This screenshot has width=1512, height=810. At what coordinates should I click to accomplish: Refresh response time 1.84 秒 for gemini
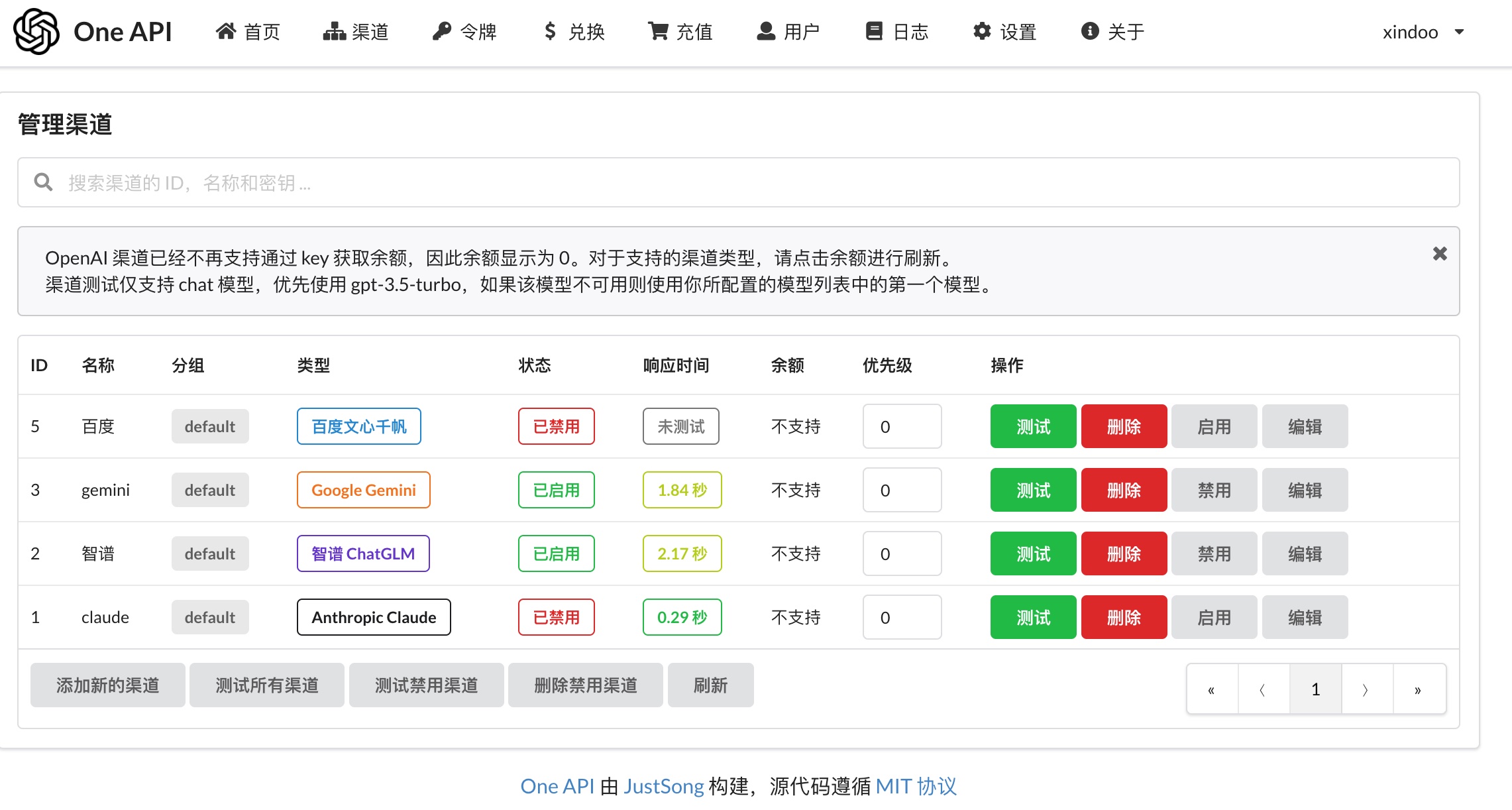pos(682,490)
